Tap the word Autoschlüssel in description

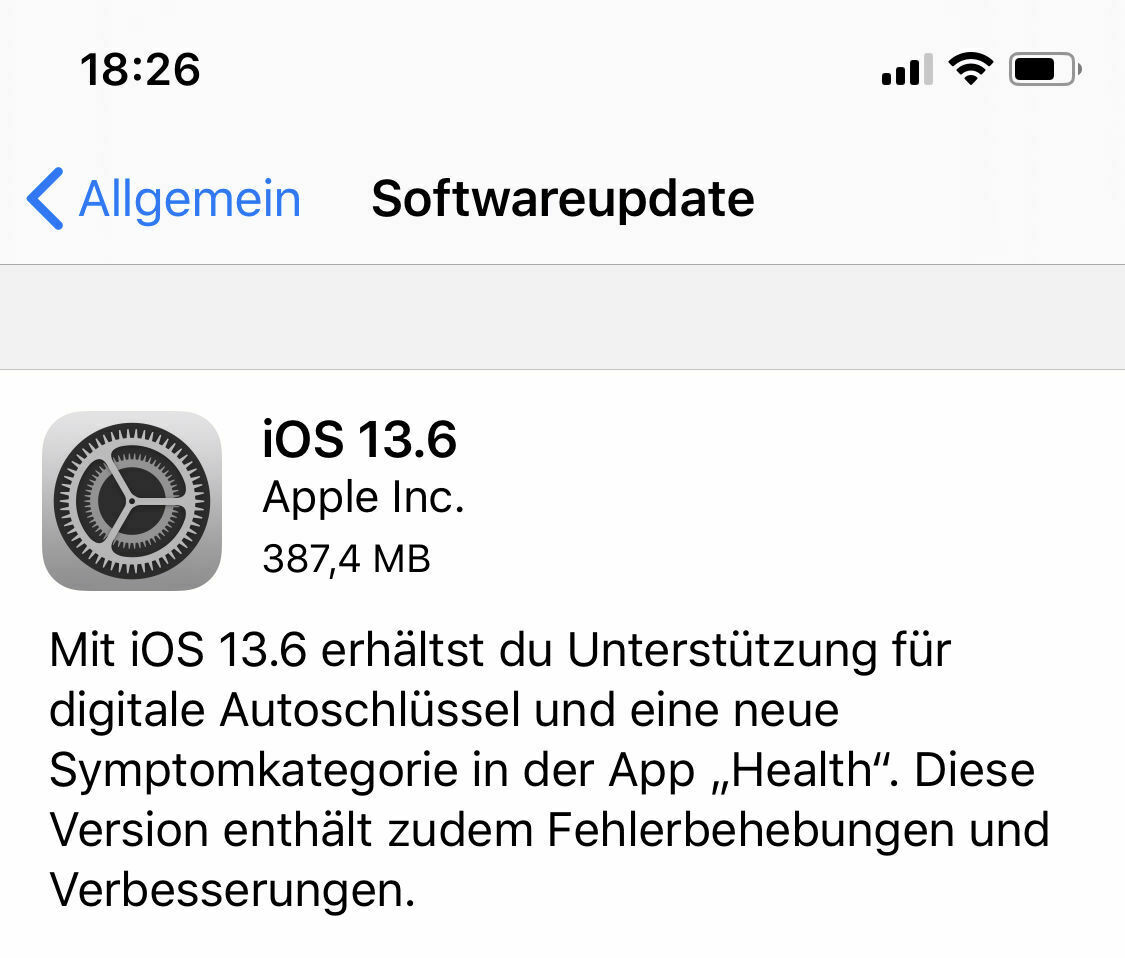point(369,710)
